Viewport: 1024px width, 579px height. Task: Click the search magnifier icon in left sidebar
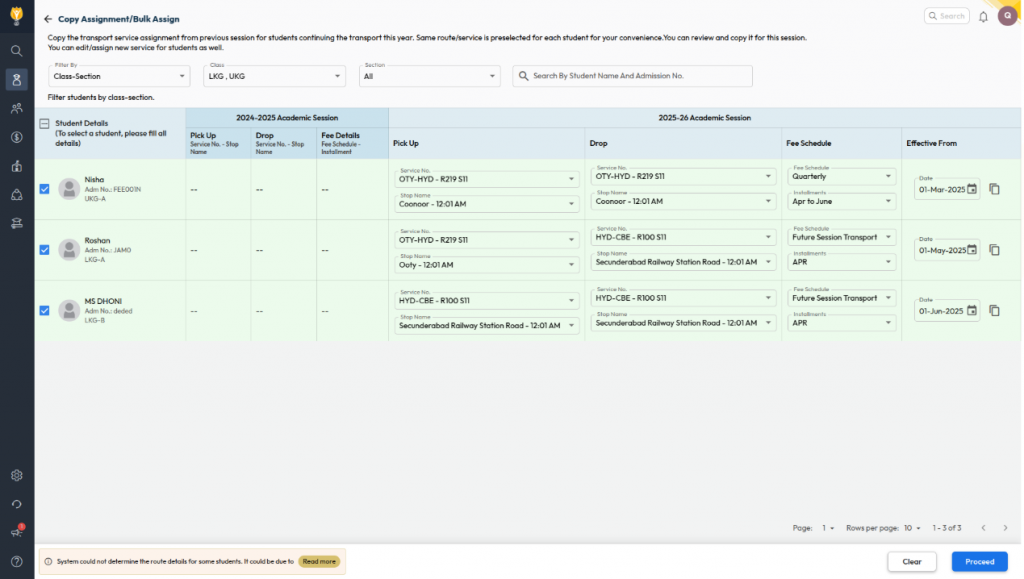[x=16, y=50]
